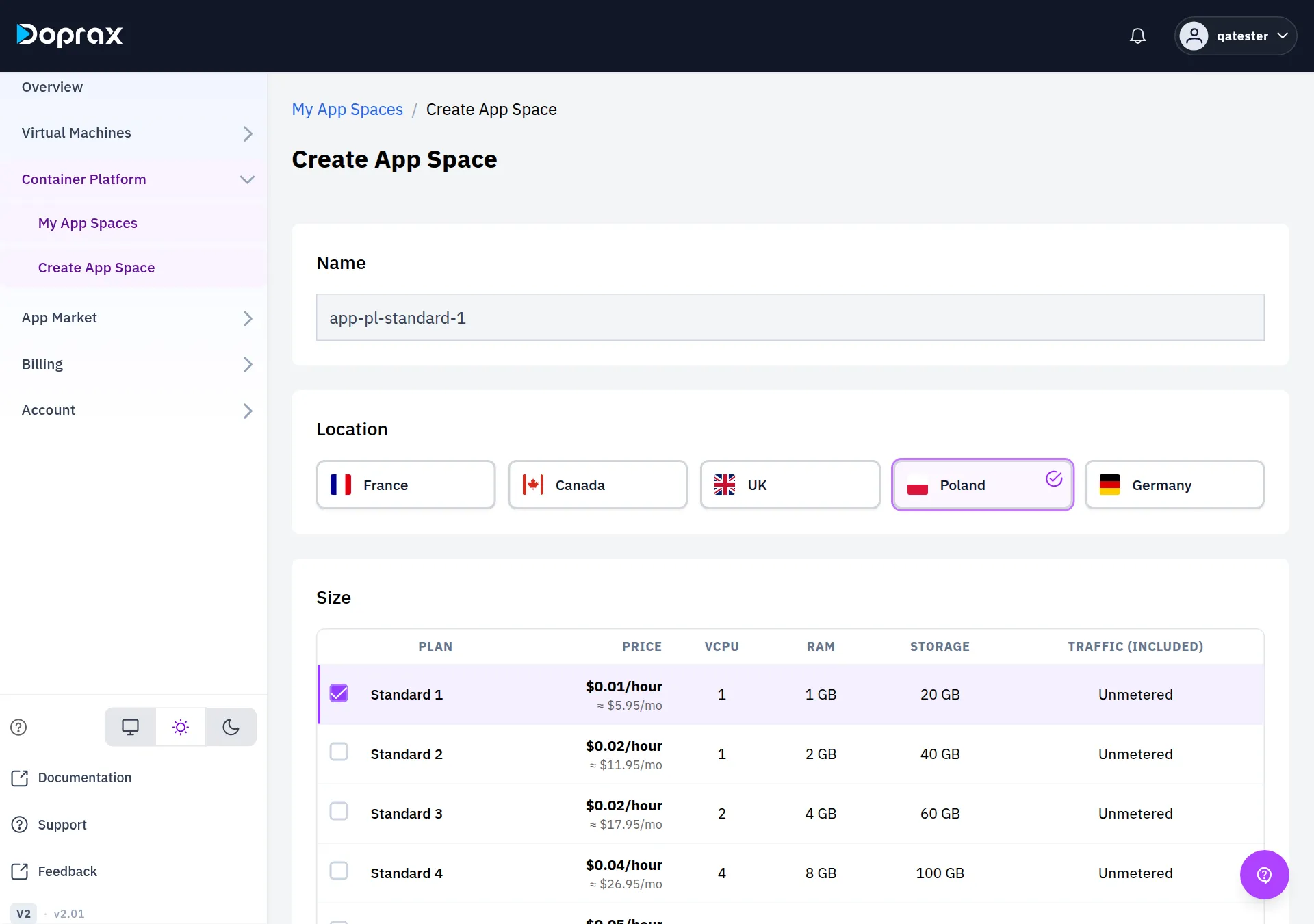Collapse Container Platform chevron
The image size is (1314, 924).
click(x=247, y=179)
